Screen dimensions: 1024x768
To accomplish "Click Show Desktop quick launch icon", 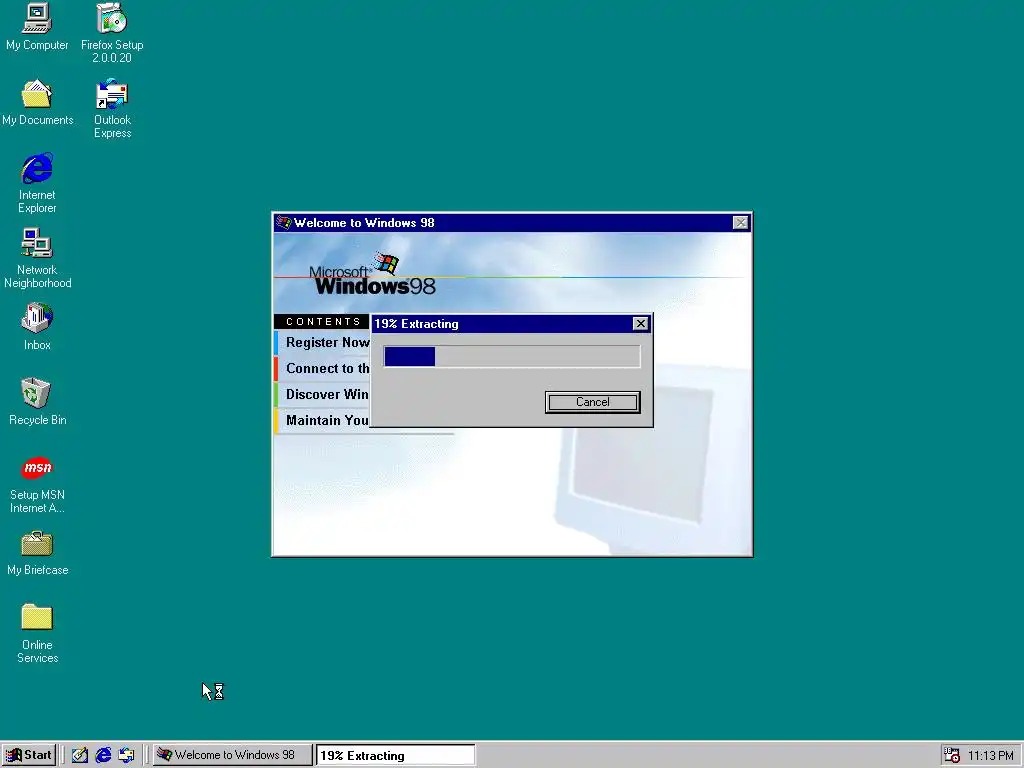I will click(80, 756).
